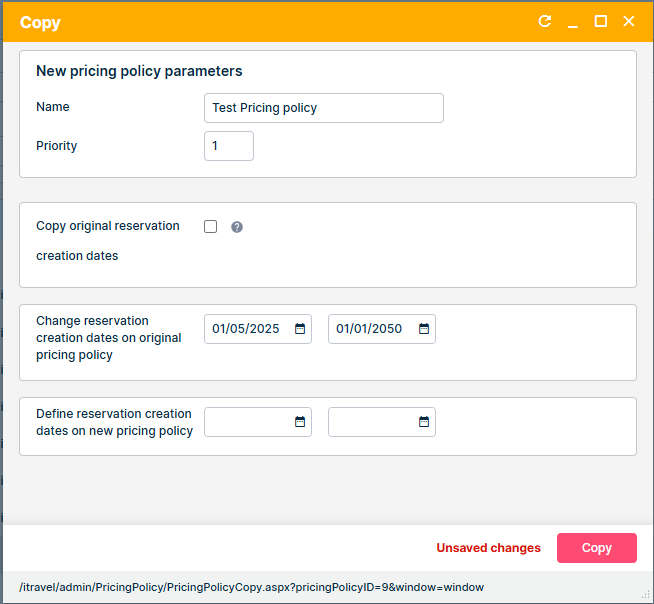This screenshot has height=604, width=654.
Task: Click the Copy button
Action: [597, 548]
